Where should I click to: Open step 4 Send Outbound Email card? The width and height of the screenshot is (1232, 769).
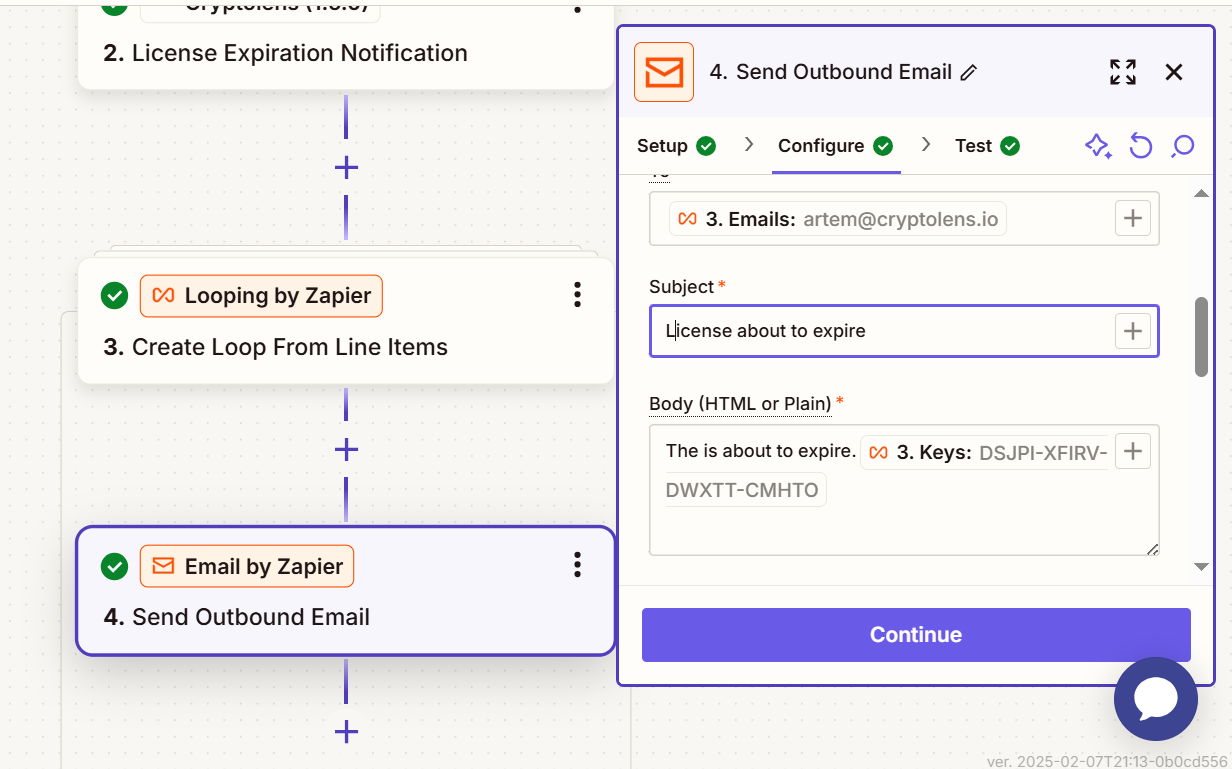tap(346, 591)
